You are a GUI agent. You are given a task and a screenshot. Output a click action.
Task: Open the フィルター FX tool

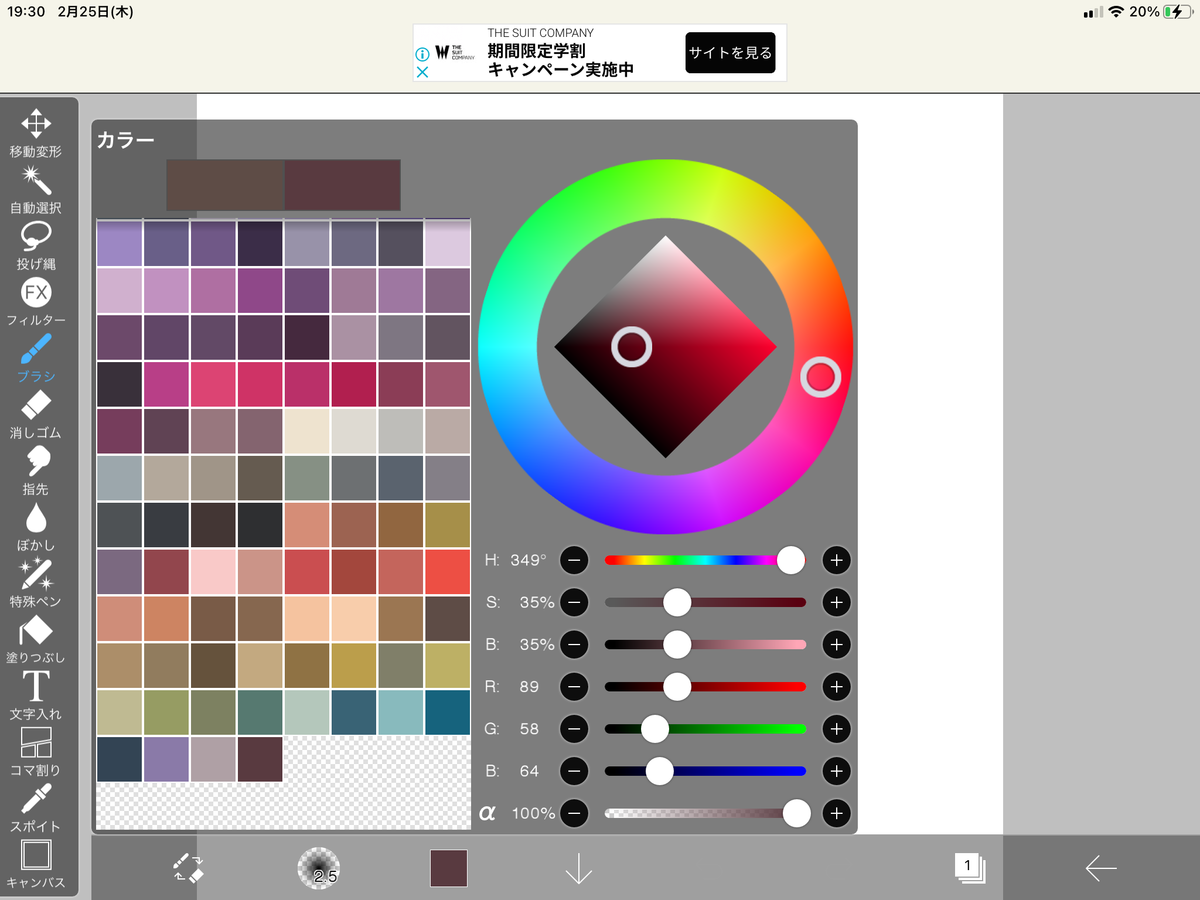36,302
